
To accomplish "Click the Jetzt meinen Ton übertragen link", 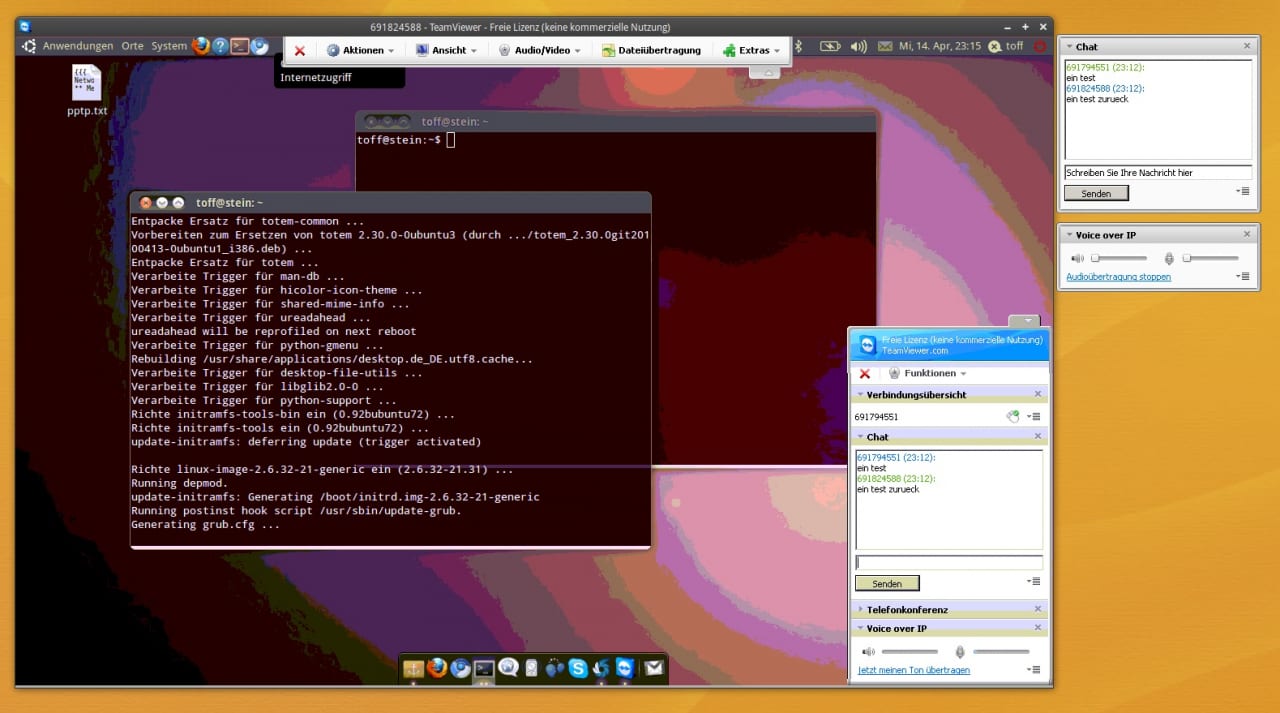I will [914, 670].
